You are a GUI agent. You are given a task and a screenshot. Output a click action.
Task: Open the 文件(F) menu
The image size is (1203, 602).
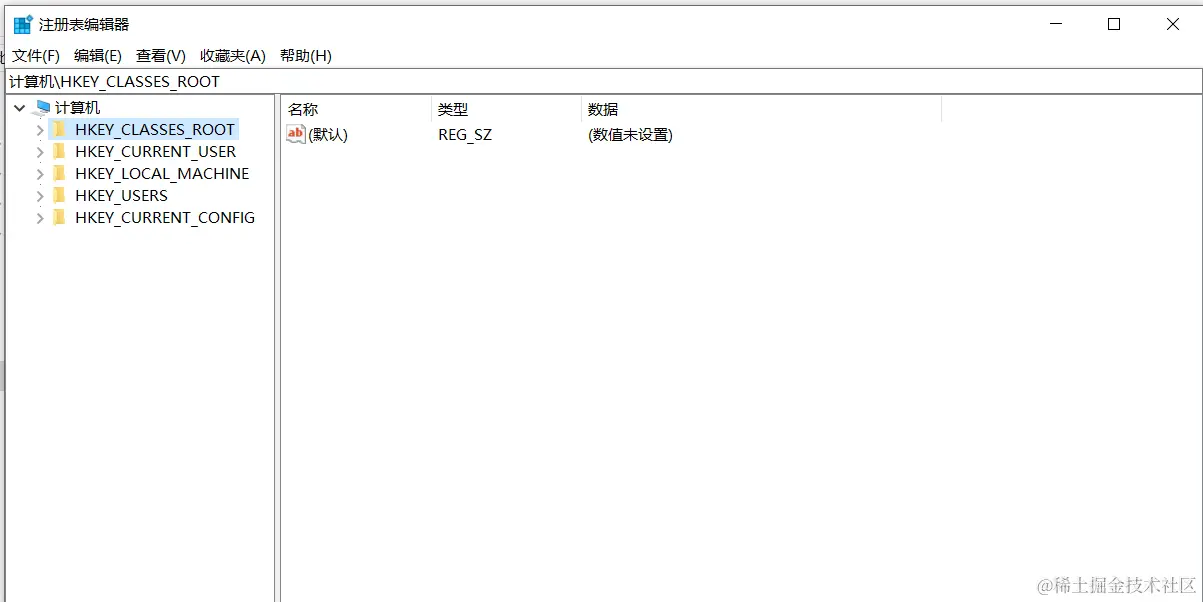[x=36, y=56]
